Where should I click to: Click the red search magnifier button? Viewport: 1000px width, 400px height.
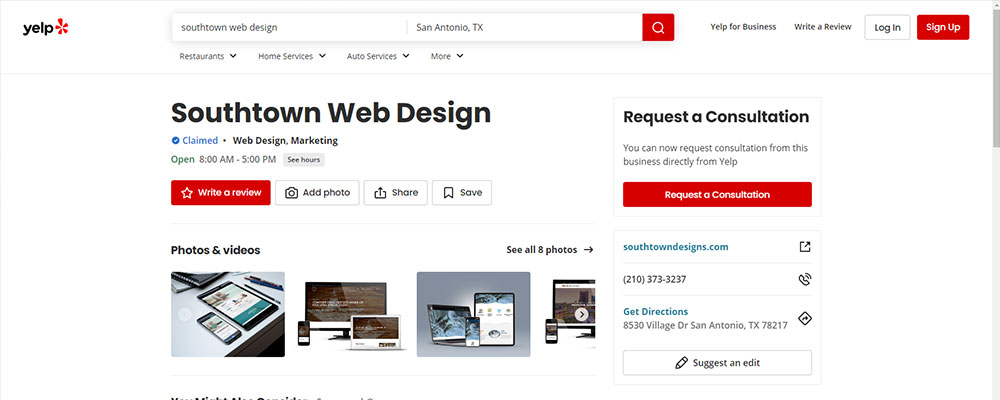coord(658,27)
